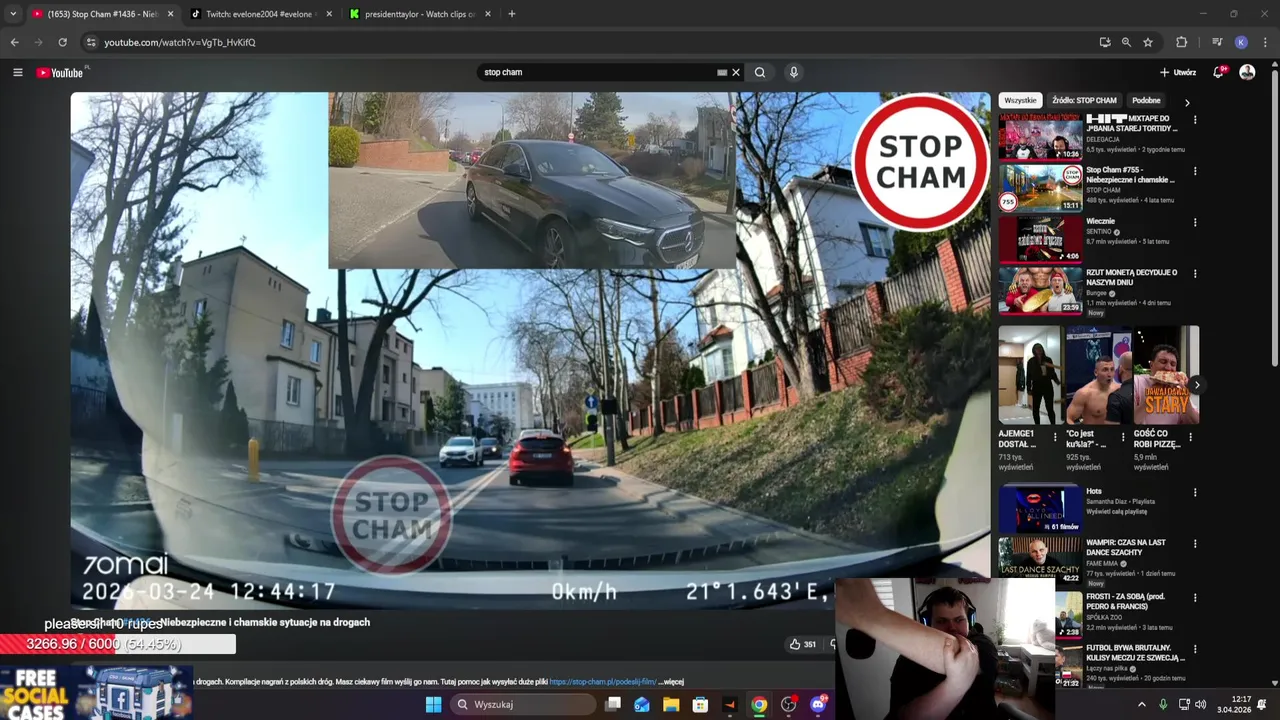
Task: Go to the YouTube home logo
Action: pyautogui.click(x=61, y=72)
